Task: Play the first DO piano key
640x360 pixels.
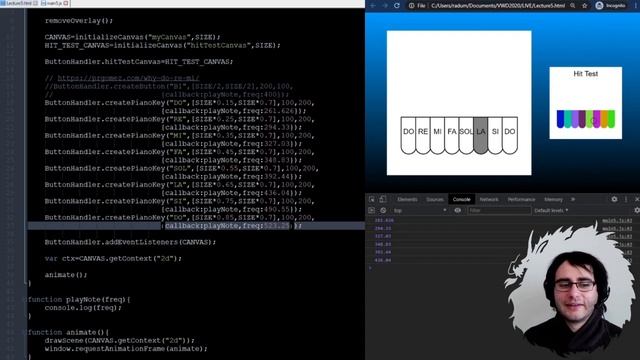Action: [x=408, y=135]
